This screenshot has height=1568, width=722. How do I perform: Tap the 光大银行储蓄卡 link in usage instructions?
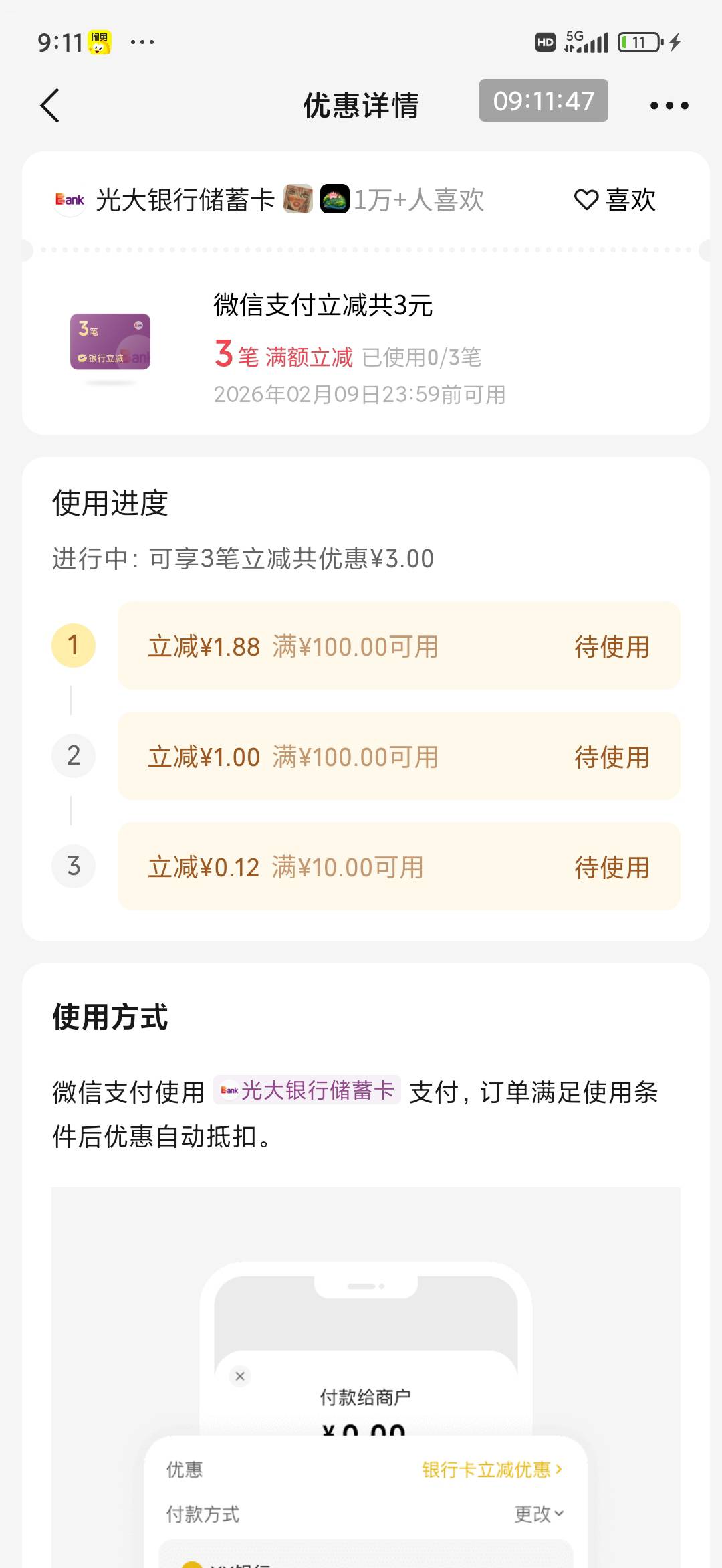308,1090
